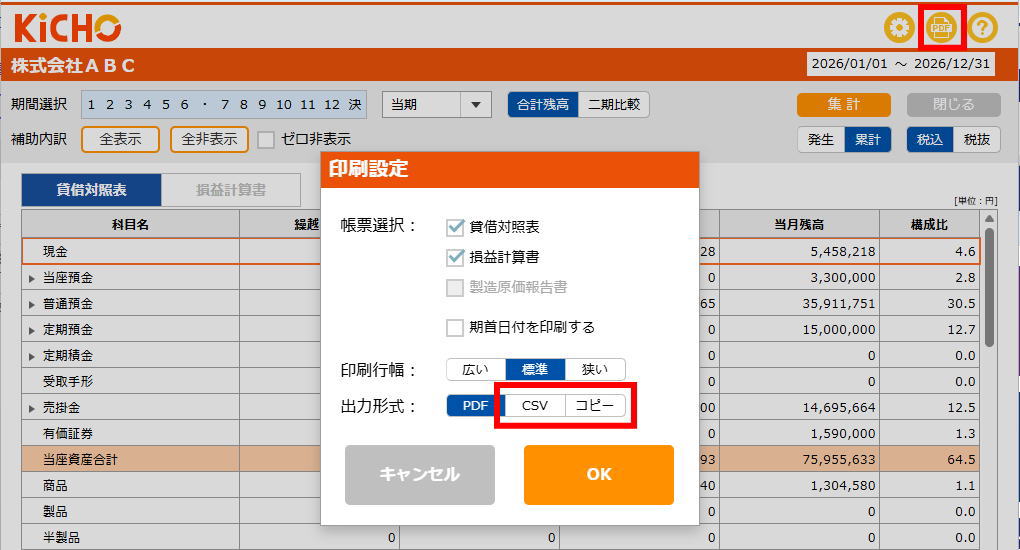This screenshot has height=550, width=1020.
Task: Enable 期首日付を印刷する checkbox
Action: pyautogui.click(x=456, y=327)
